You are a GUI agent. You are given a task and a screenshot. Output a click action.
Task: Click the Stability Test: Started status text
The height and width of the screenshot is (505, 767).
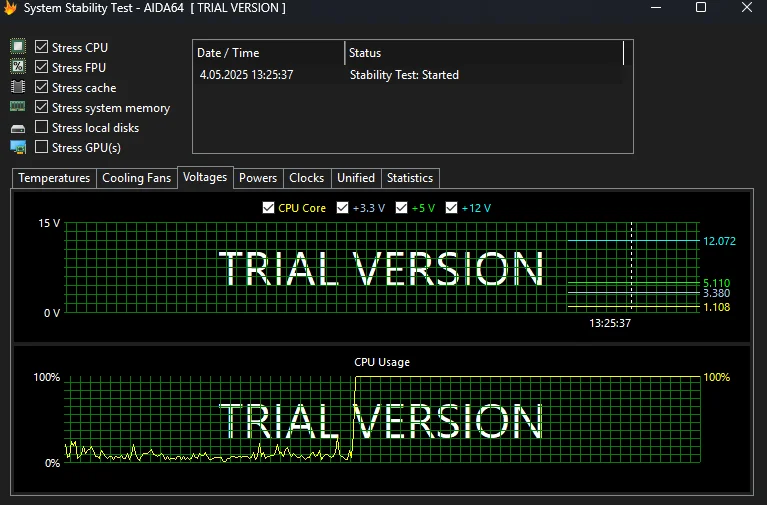pyautogui.click(x=405, y=75)
